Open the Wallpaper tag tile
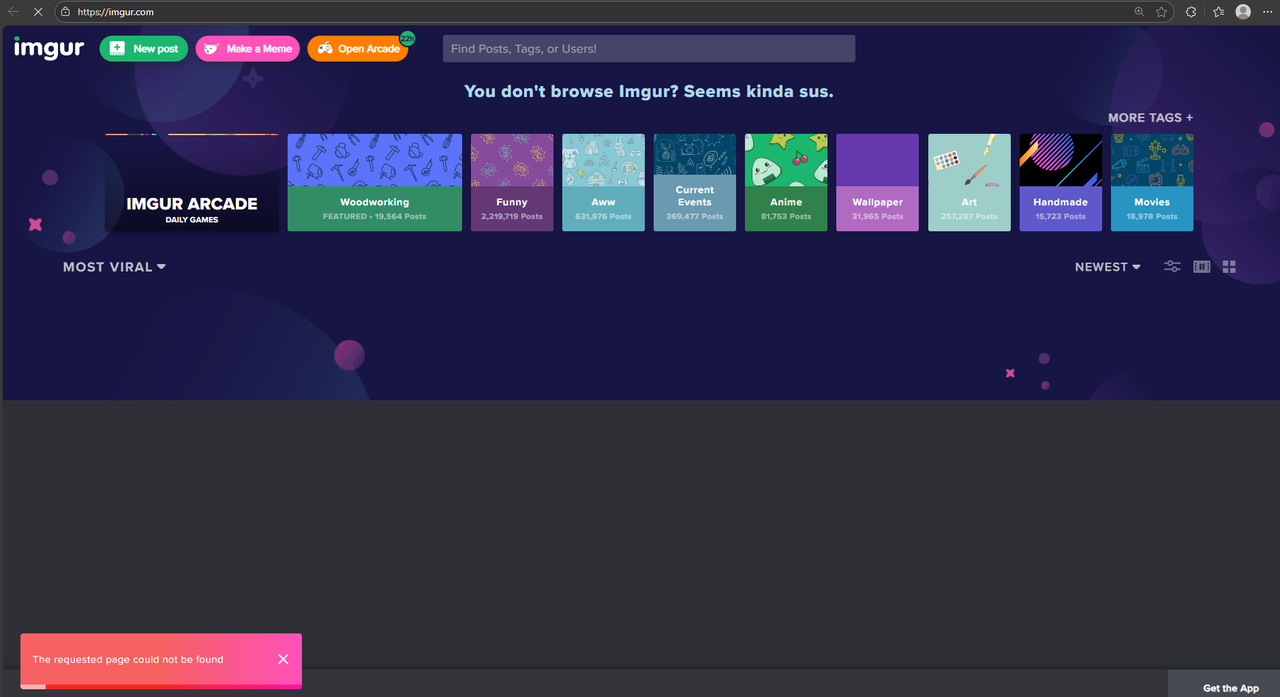This screenshot has height=697, width=1280. pyautogui.click(x=877, y=183)
